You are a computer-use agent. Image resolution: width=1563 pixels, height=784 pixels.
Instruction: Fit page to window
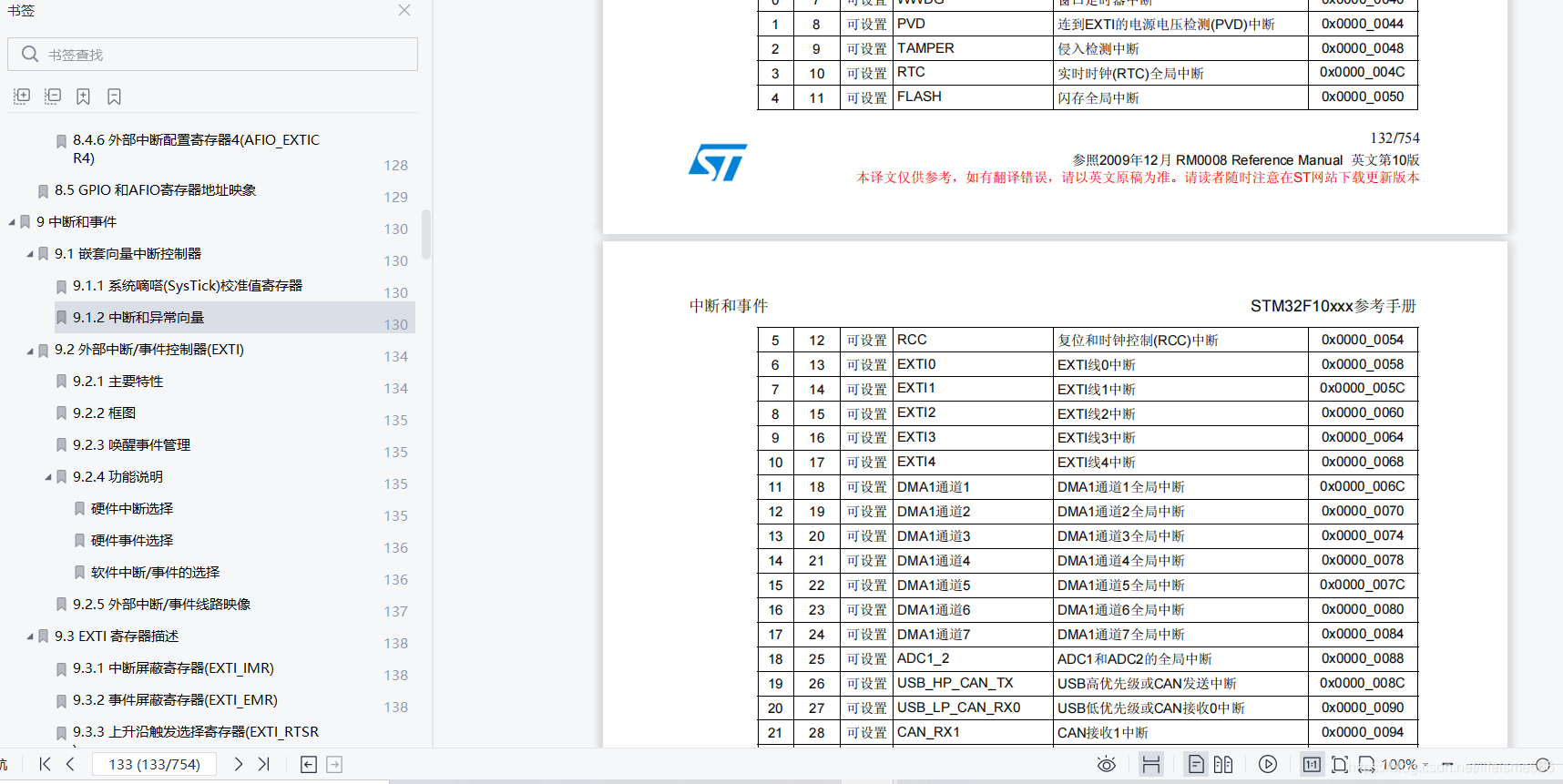pyautogui.click(x=1339, y=764)
